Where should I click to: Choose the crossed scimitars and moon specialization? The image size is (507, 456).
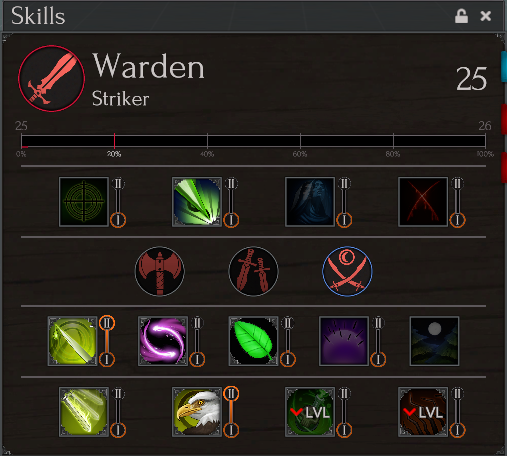(347, 271)
